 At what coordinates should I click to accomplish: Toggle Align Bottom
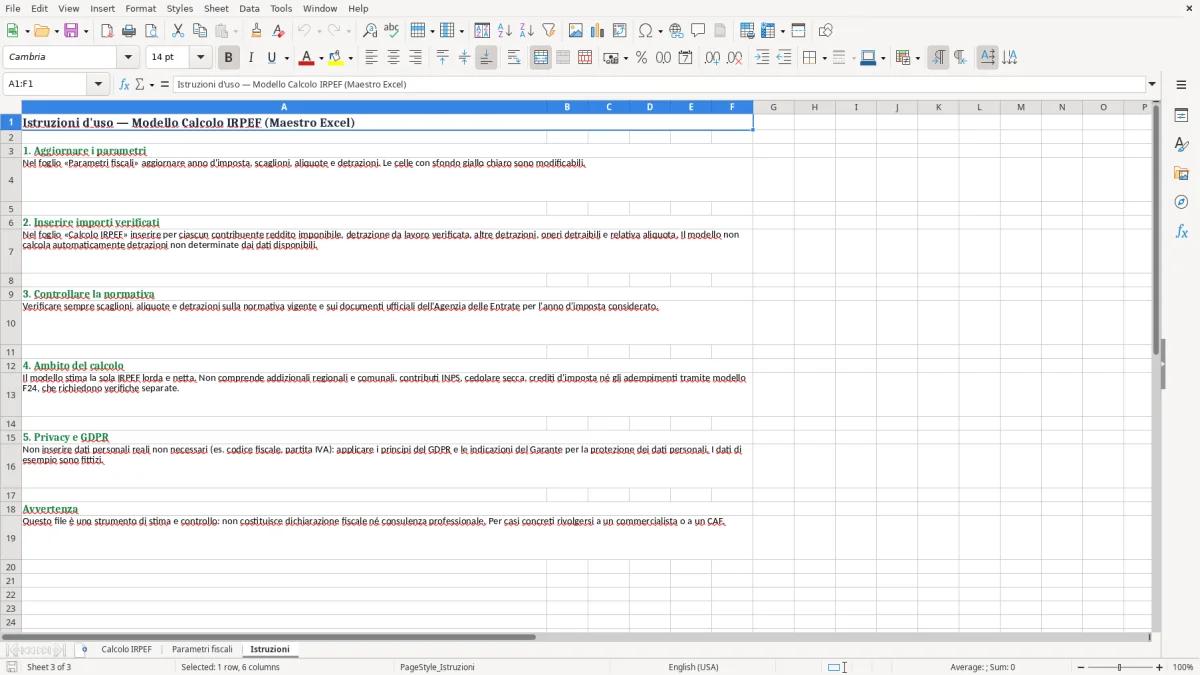pos(486,58)
